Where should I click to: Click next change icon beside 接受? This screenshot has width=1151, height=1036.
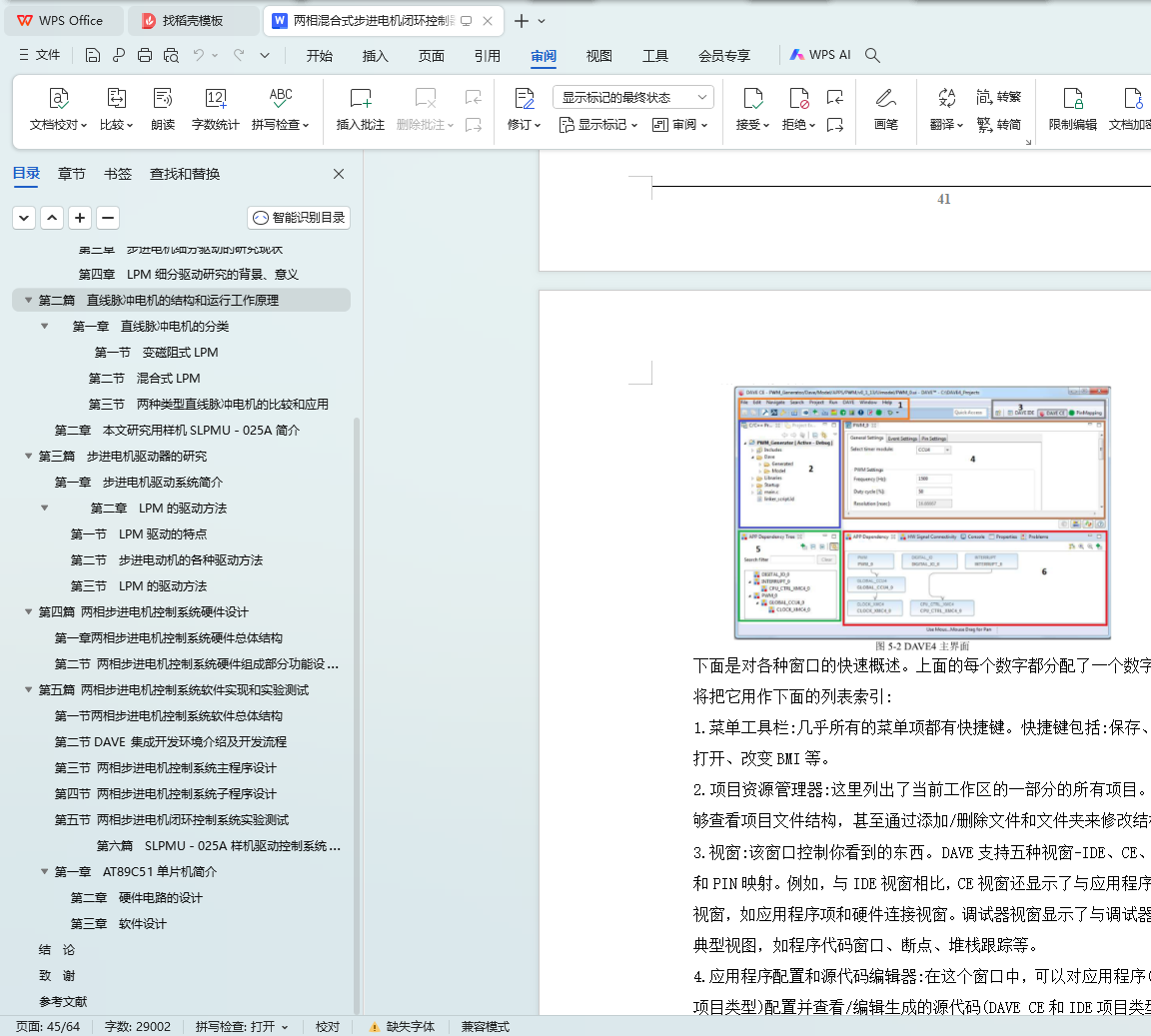(x=834, y=126)
